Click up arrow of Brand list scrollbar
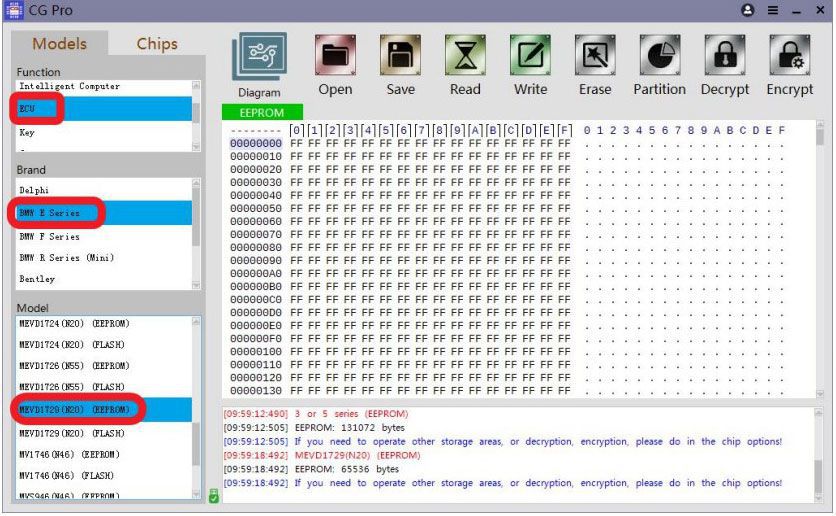836x516 pixels. pos(196,183)
